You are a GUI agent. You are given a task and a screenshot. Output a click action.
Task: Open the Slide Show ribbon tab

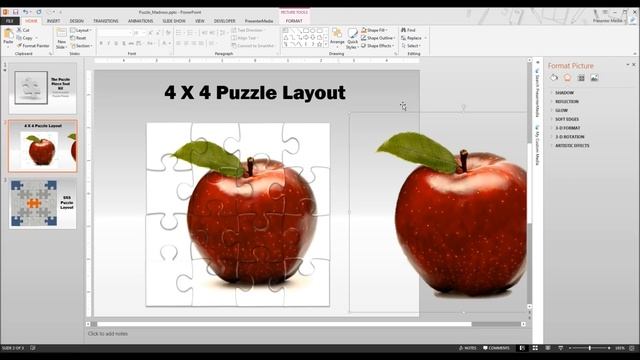click(174, 21)
